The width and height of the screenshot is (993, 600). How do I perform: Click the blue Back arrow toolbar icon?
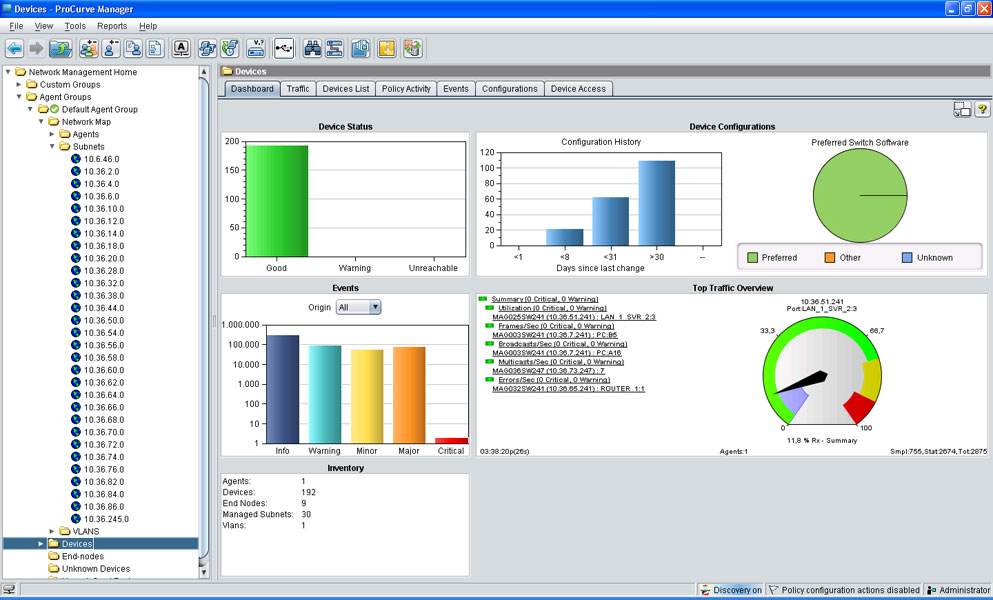[15, 48]
